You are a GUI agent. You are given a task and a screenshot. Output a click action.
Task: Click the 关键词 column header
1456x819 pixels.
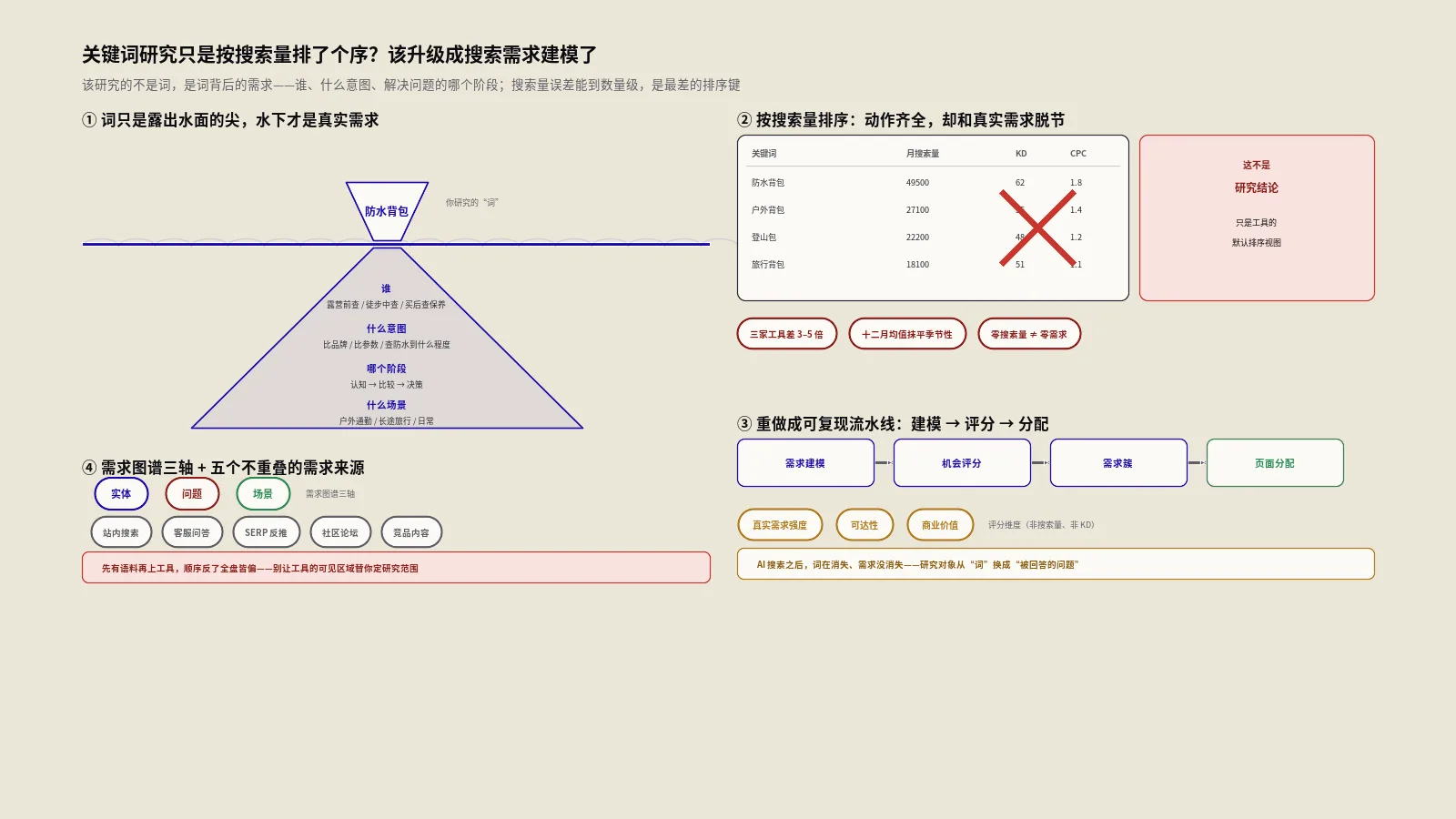[x=764, y=154]
